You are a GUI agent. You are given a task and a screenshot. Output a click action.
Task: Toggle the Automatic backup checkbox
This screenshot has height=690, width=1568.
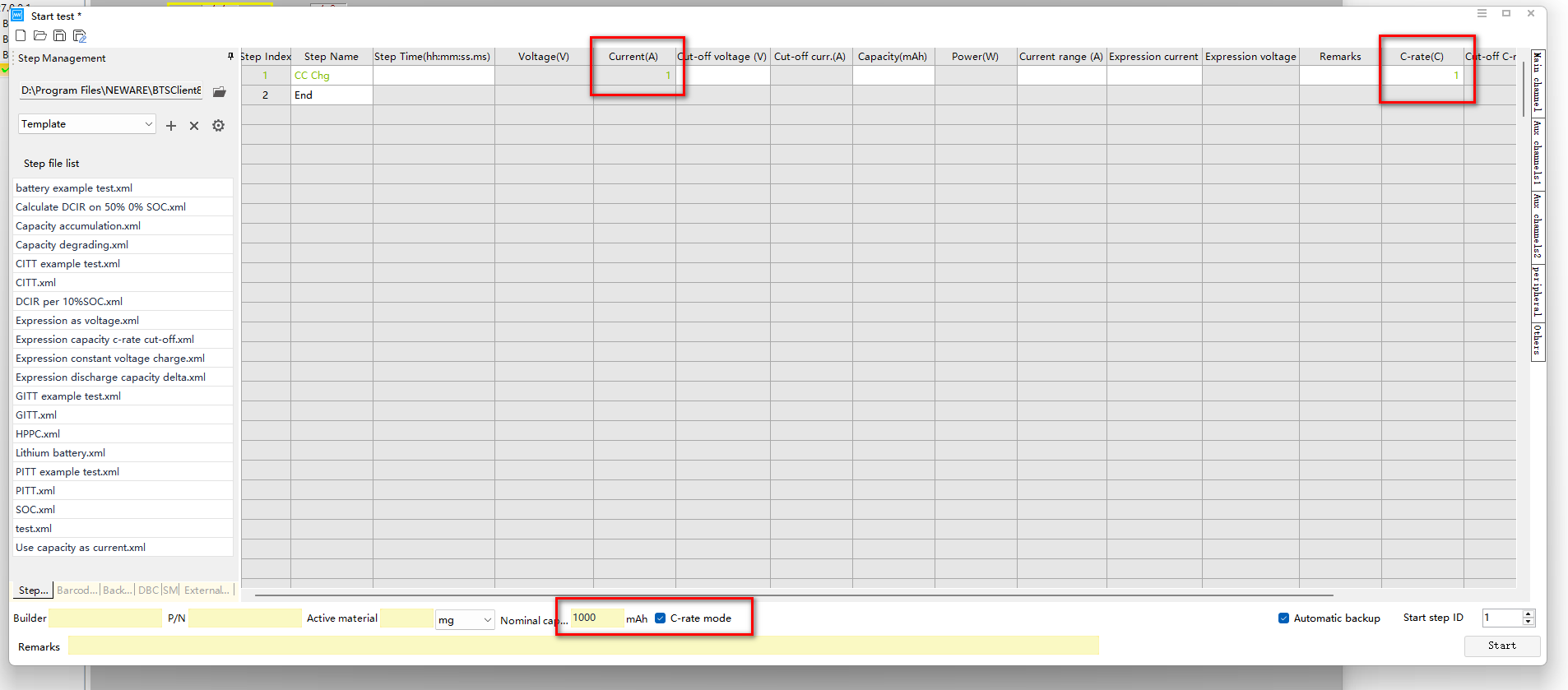point(1283,618)
